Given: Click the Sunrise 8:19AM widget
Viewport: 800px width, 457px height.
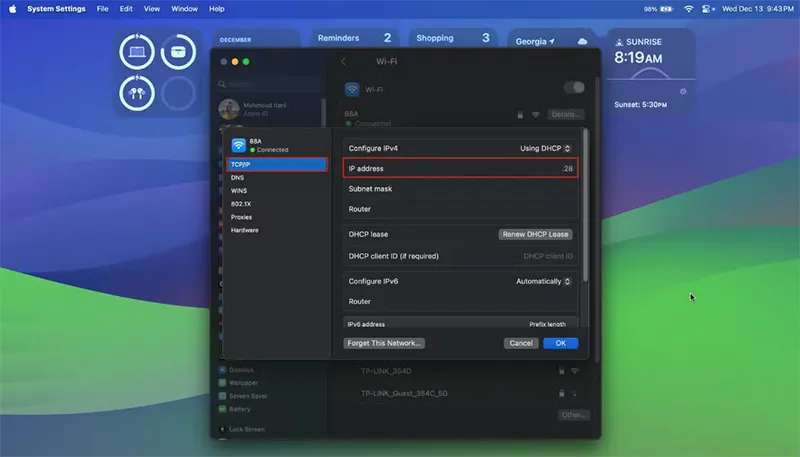Looking at the screenshot, I should click(x=651, y=71).
